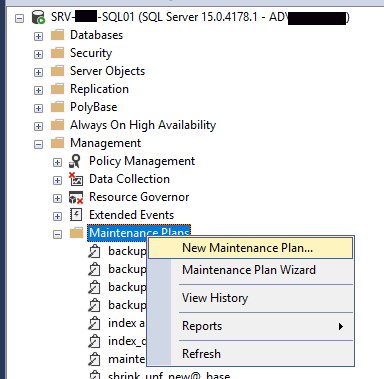Click the SQL server instance icon

coord(38,17)
